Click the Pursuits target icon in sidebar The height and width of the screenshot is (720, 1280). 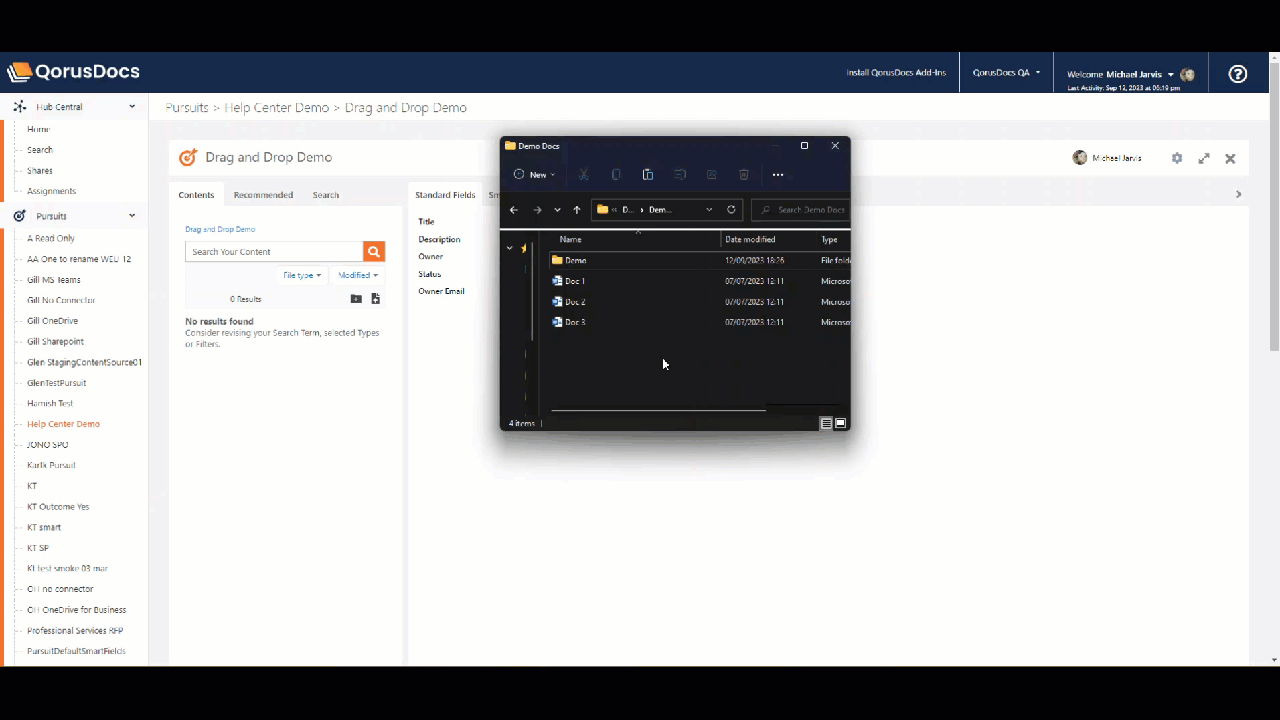click(19, 216)
